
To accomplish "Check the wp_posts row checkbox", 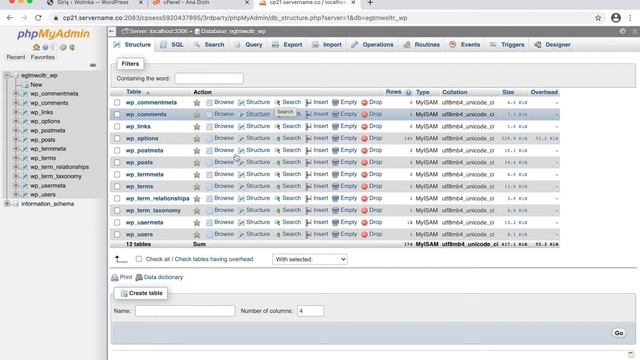I will (x=117, y=162).
